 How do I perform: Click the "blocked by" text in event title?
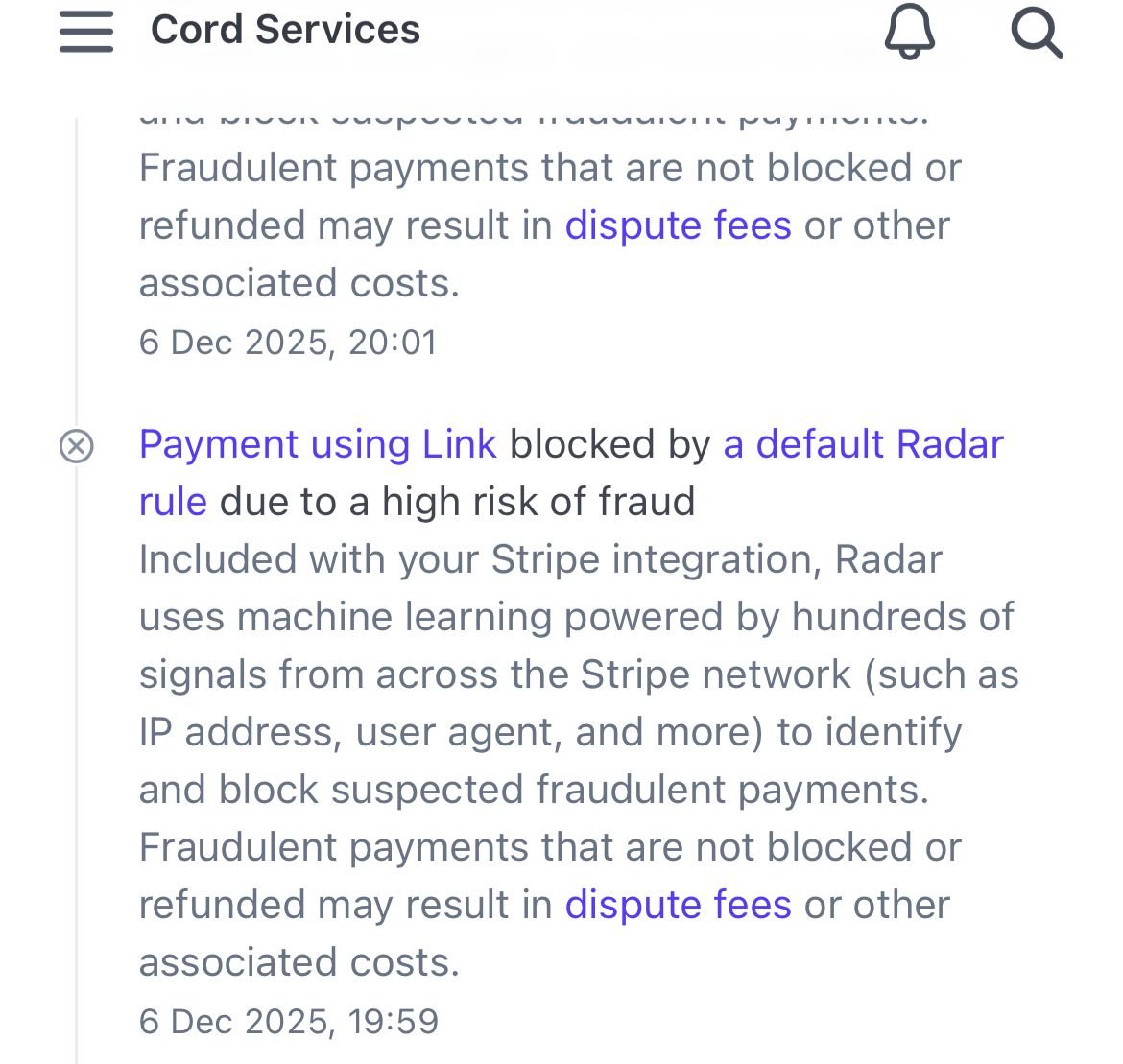pyautogui.click(x=609, y=444)
